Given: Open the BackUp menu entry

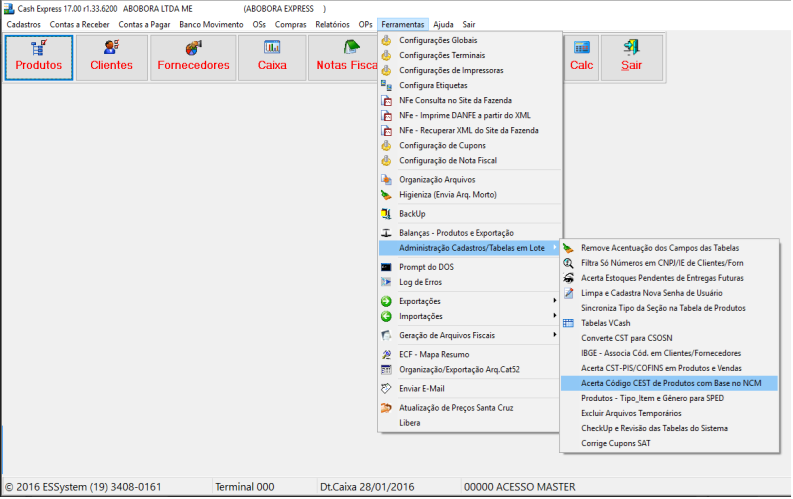Looking at the screenshot, I should click(x=412, y=214).
